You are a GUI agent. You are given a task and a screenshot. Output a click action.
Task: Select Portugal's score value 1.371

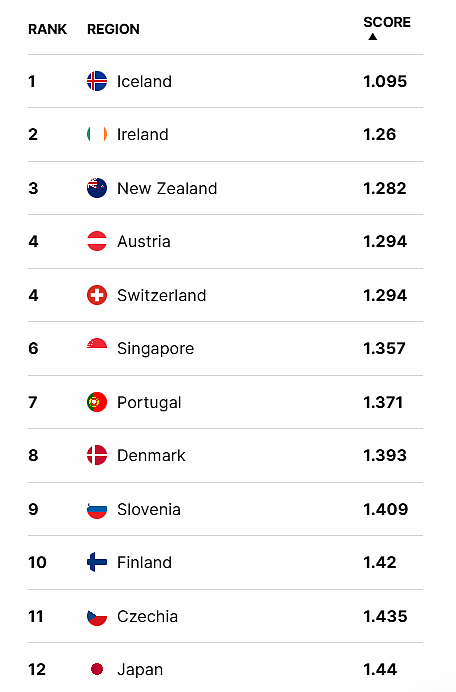[x=383, y=402]
